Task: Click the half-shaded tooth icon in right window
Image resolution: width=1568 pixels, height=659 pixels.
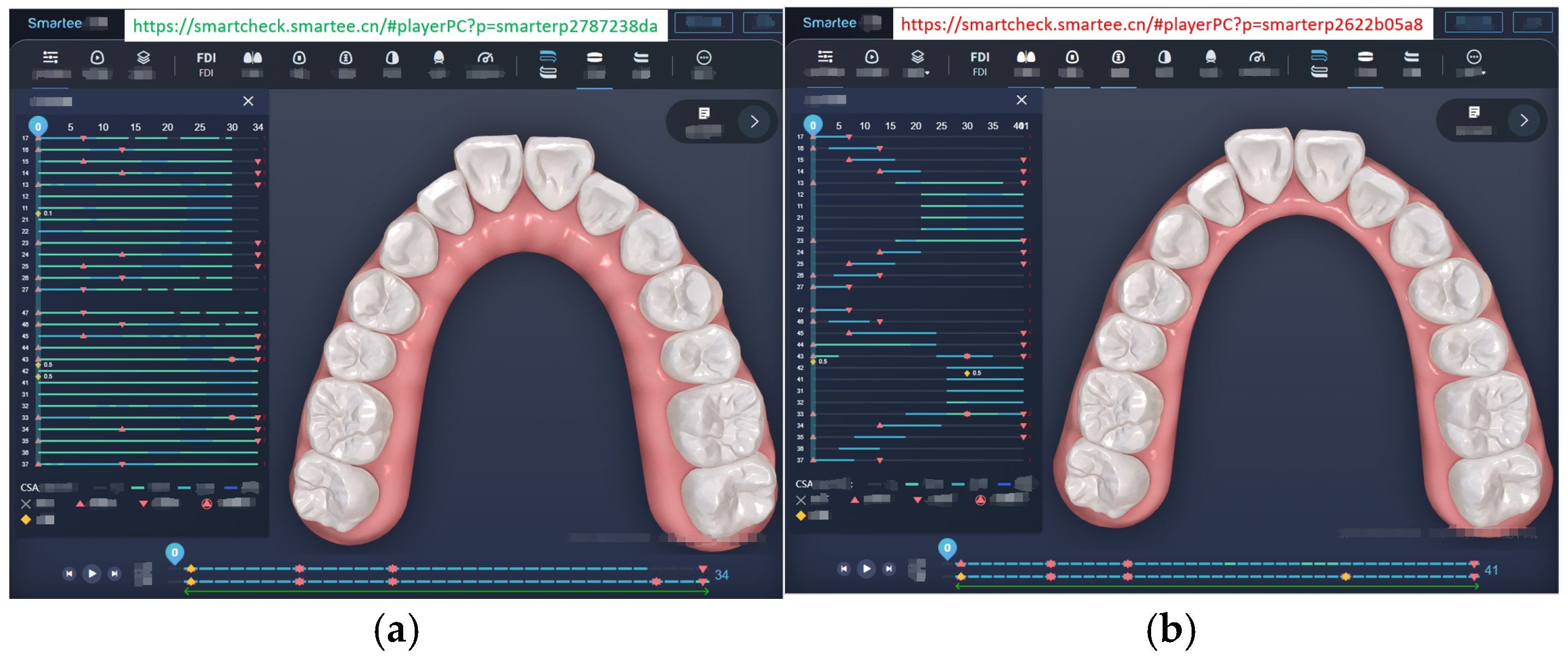Action: [x=1164, y=58]
